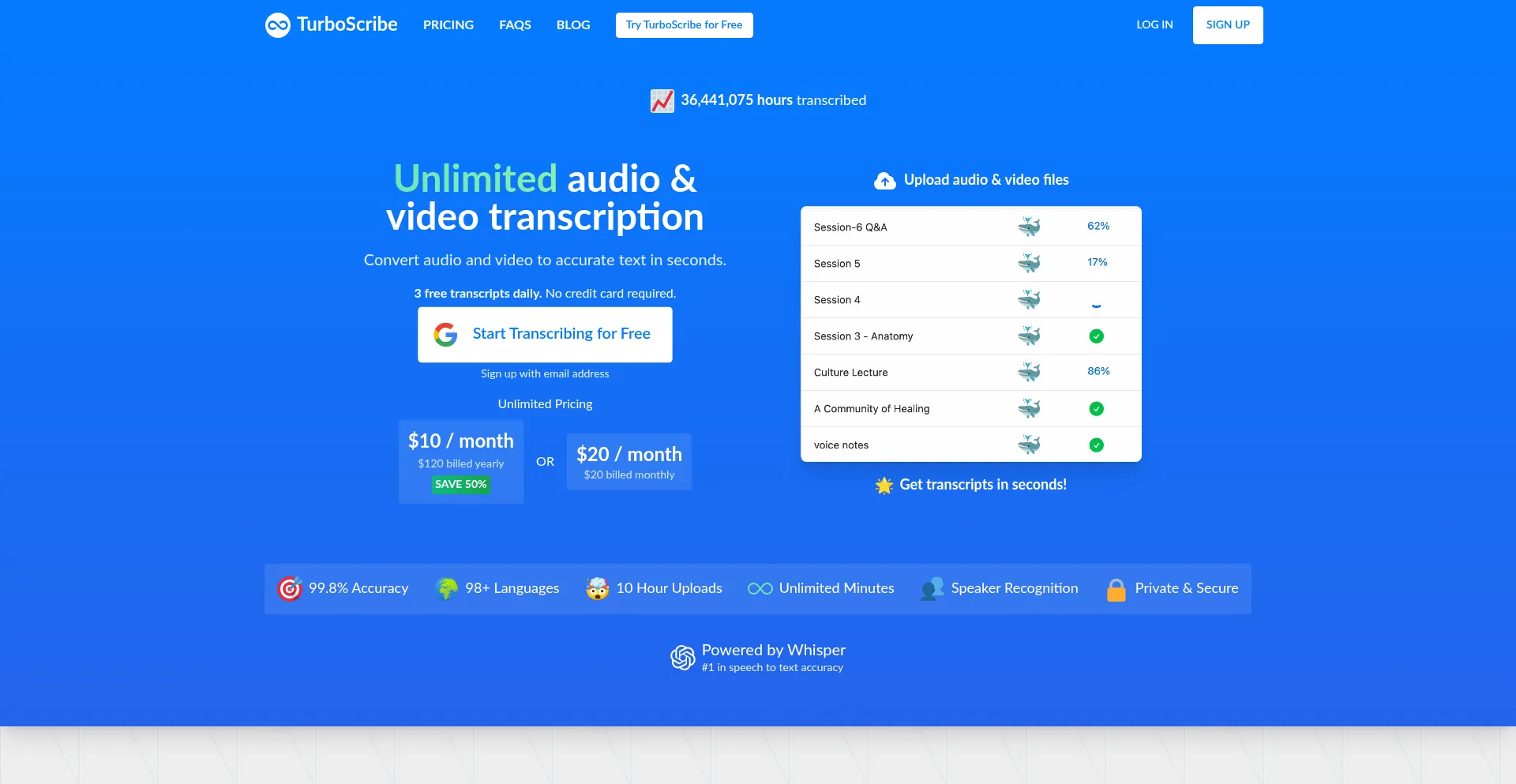Click whale icon in Session-6 Q&A row
The width and height of the screenshot is (1516, 784).
1029,227
